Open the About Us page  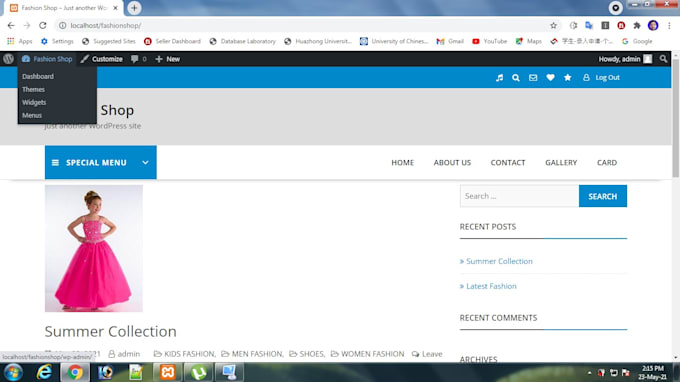point(452,163)
